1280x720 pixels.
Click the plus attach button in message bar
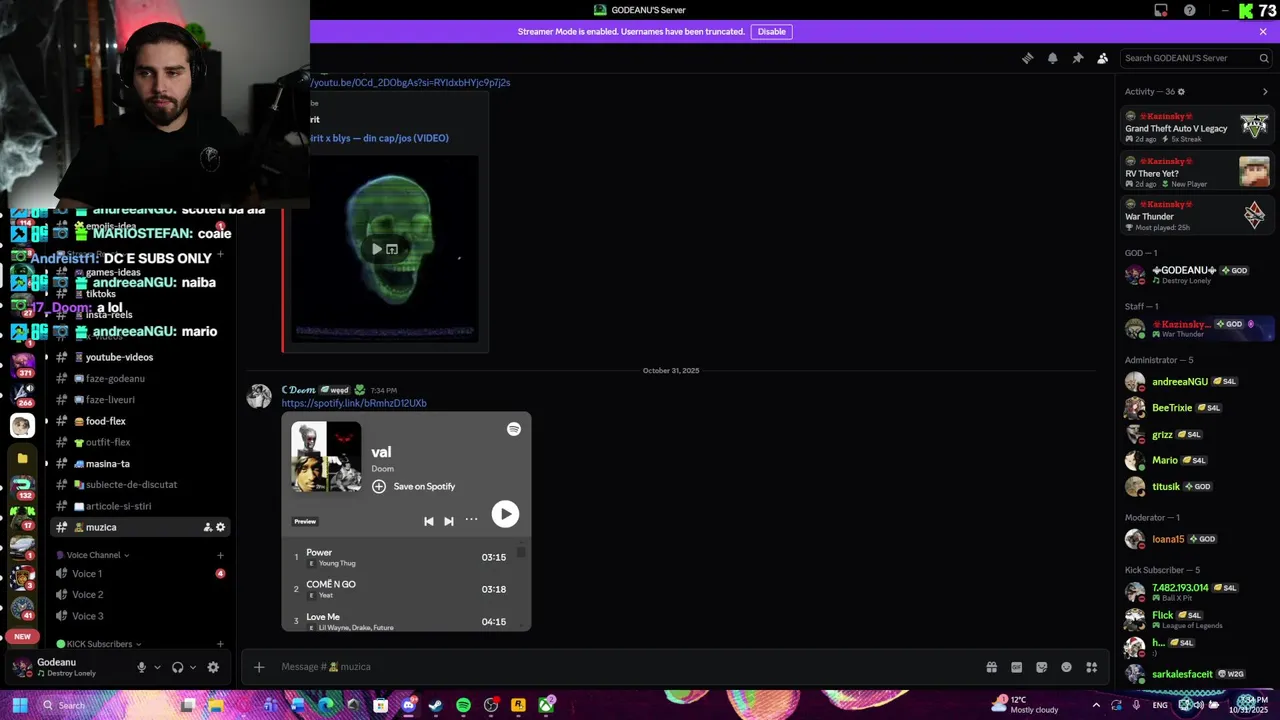(x=259, y=667)
